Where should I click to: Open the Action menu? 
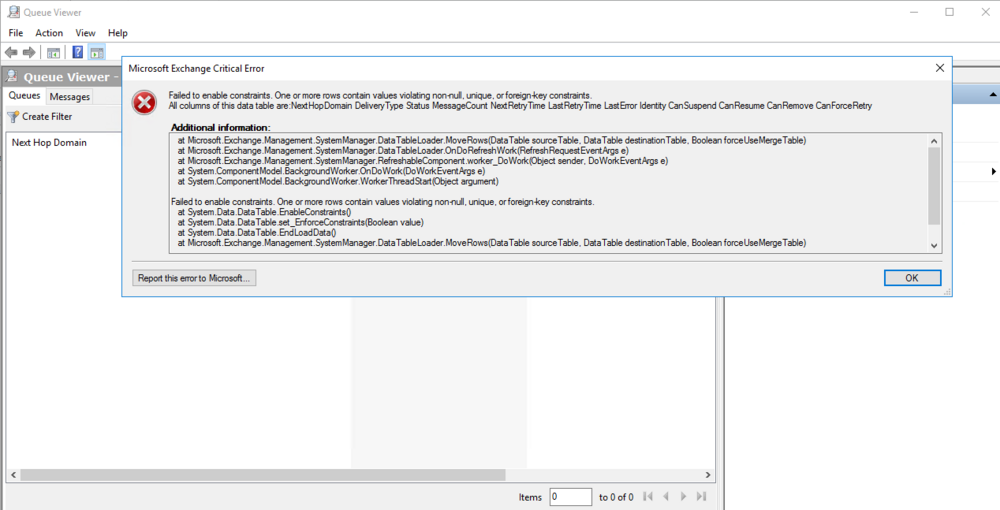(x=49, y=33)
